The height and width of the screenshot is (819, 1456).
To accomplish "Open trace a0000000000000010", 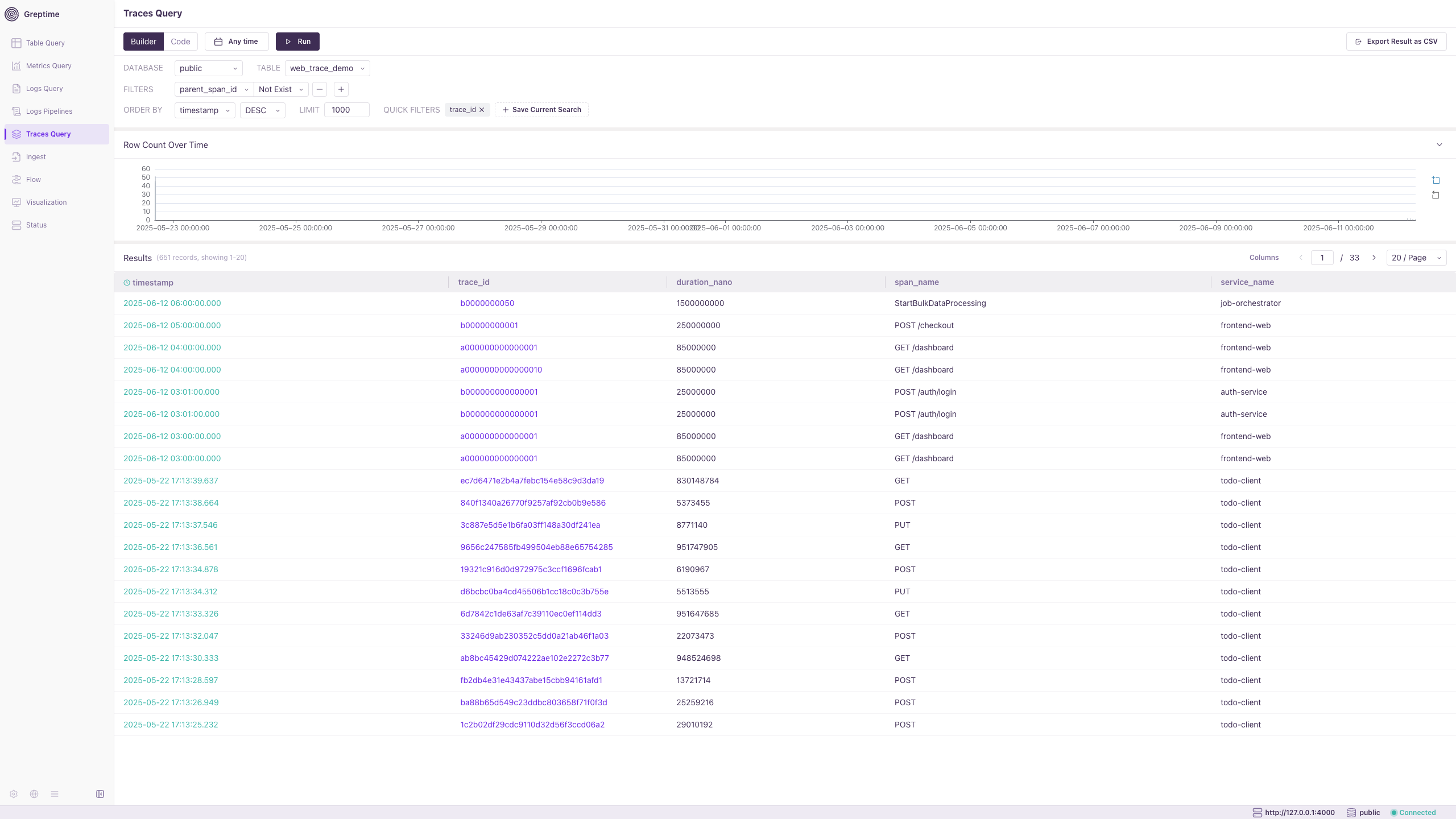I will 501,370.
